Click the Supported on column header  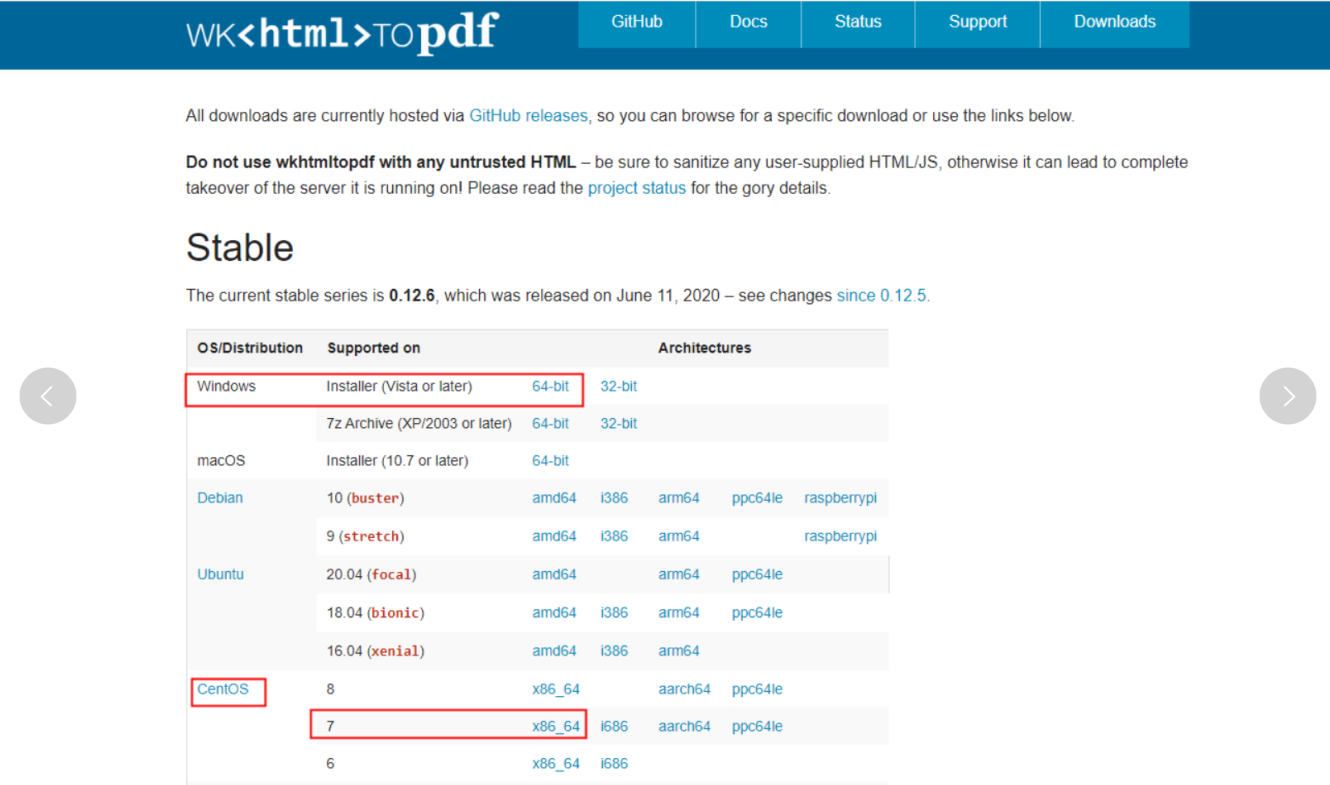click(373, 348)
